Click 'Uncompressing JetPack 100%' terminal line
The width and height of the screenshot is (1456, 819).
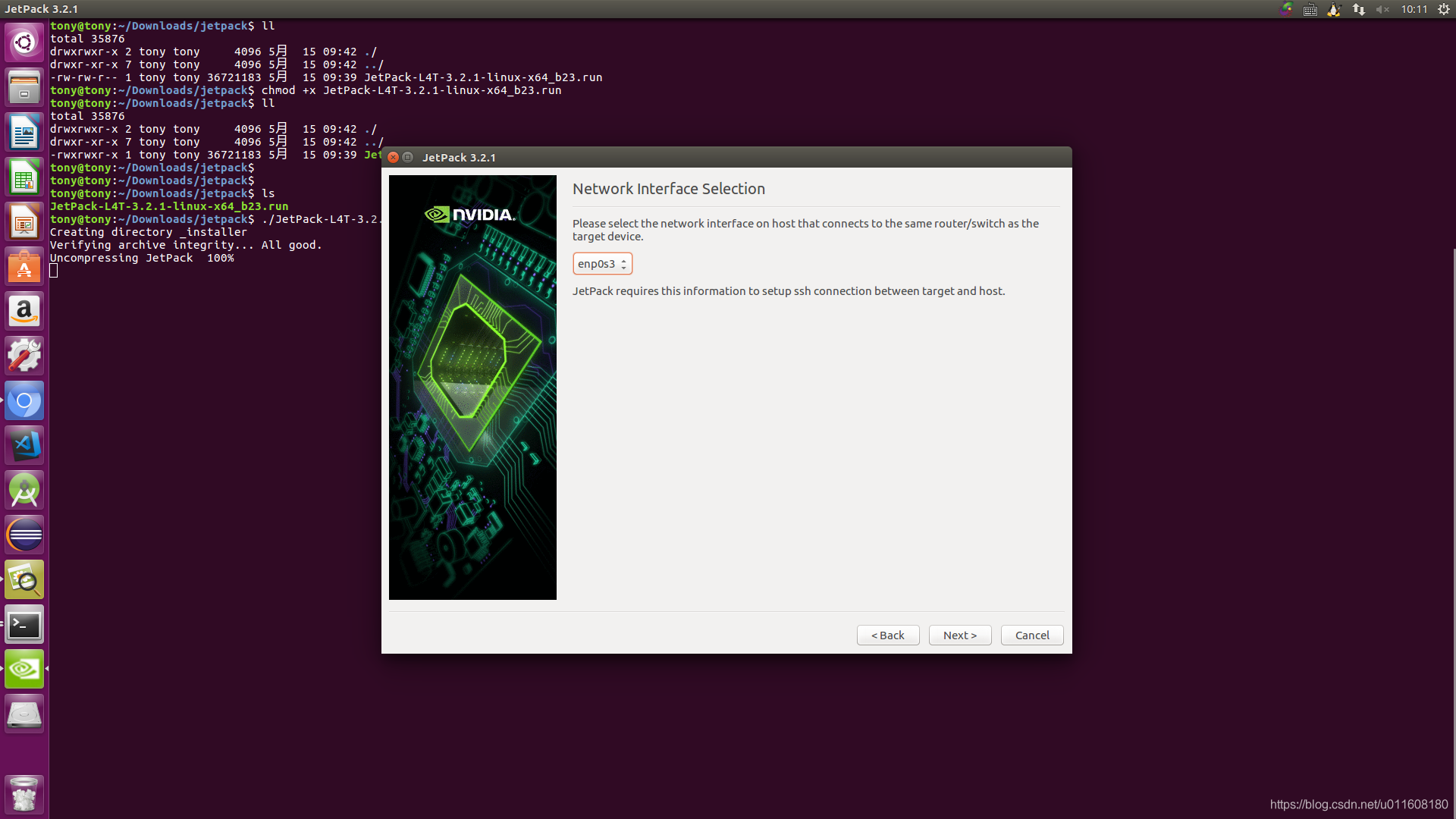coord(142,258)
